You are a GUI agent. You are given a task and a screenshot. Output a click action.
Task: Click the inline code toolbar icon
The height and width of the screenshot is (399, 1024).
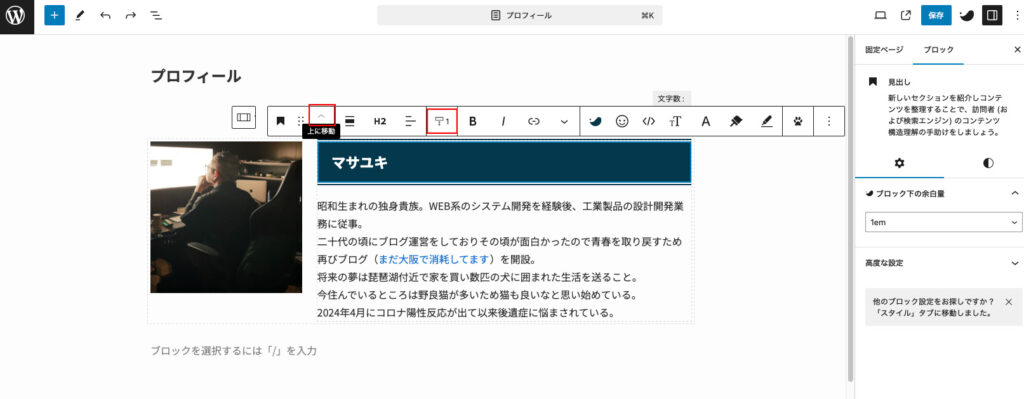648,121
